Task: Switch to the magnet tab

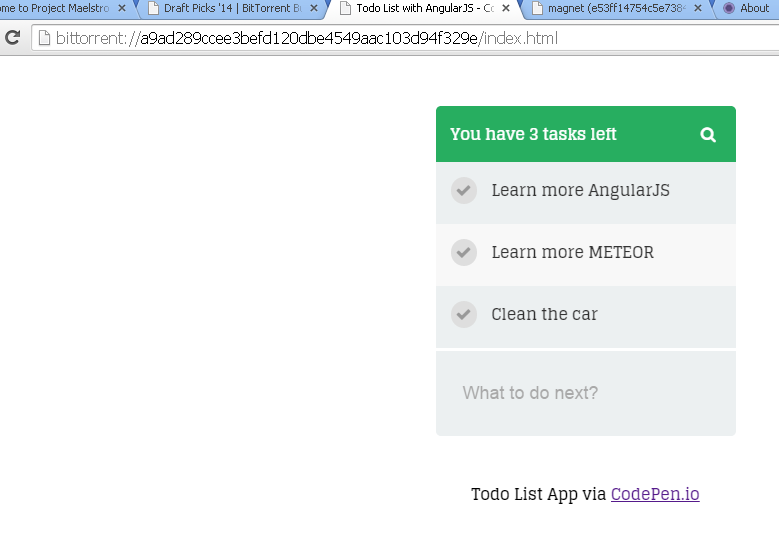Action: pyautogui.click(x=612, y=8)
